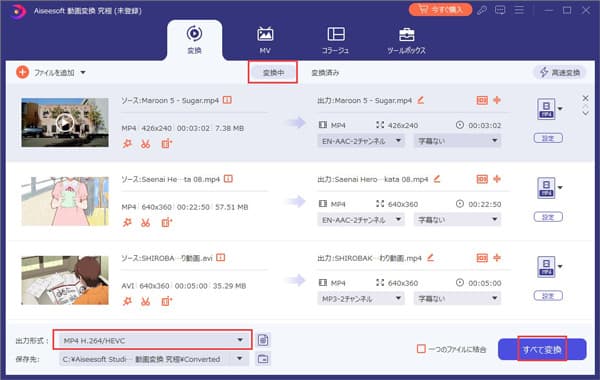Image resolution: width=600 pixels, height=380 pixels.
Task: Expand the ファイルを追加 dropdown arrow
Action: coord(83,72)
